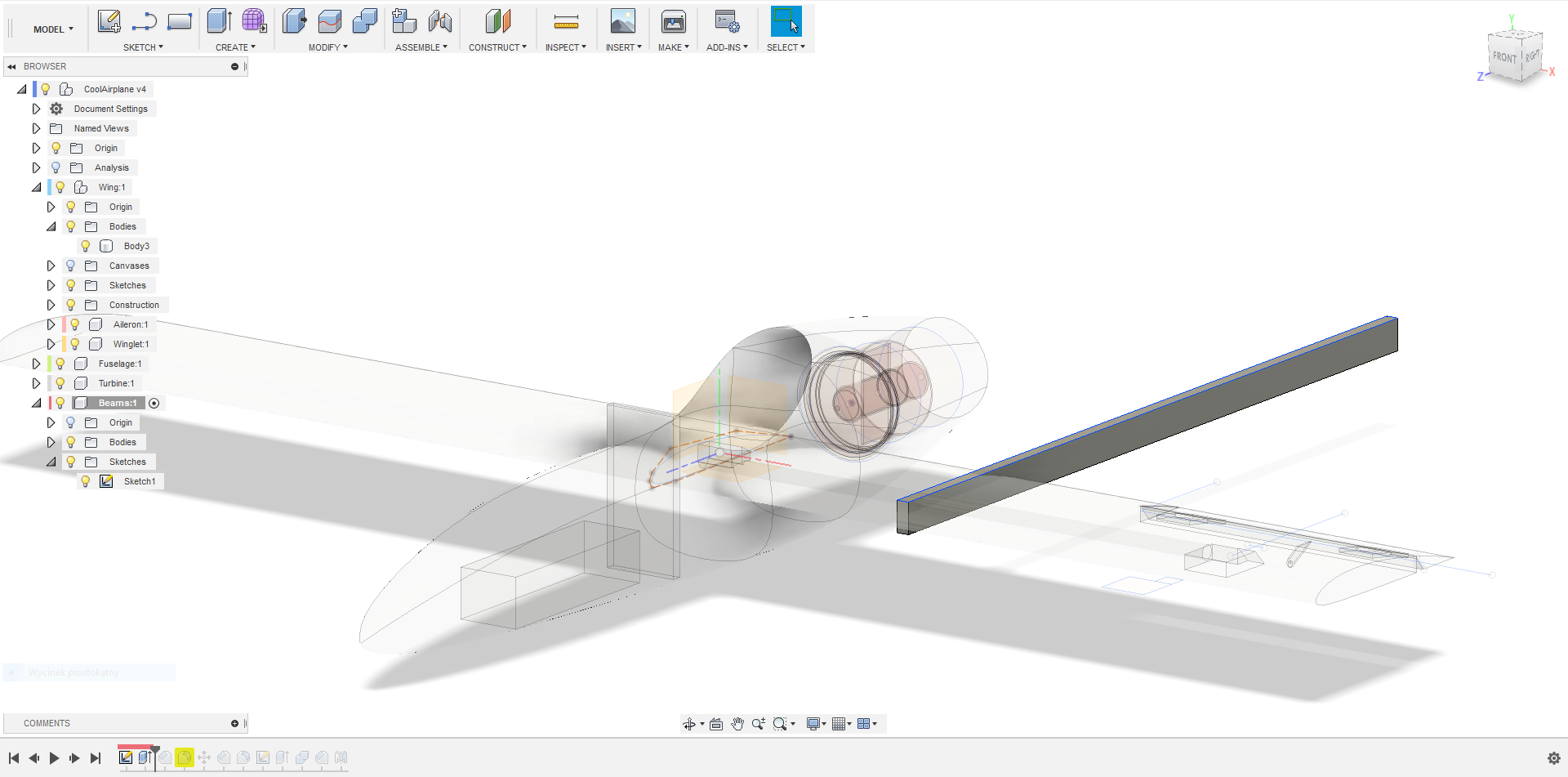Toggle visibility bulb of Fuselage:1
This screenshot has height=777, width=1568.
pyautogui.click(x=60, y=364)
